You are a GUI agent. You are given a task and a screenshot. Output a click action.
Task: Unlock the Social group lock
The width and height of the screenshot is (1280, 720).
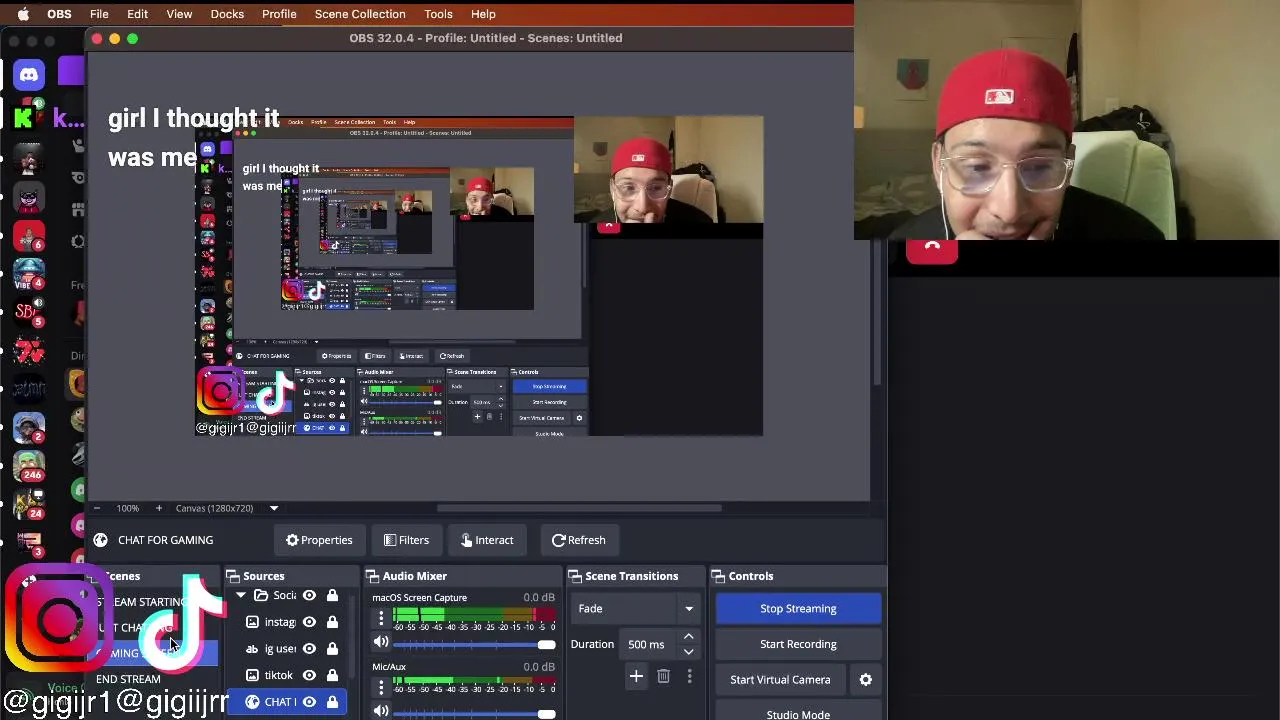click(332, 596)
